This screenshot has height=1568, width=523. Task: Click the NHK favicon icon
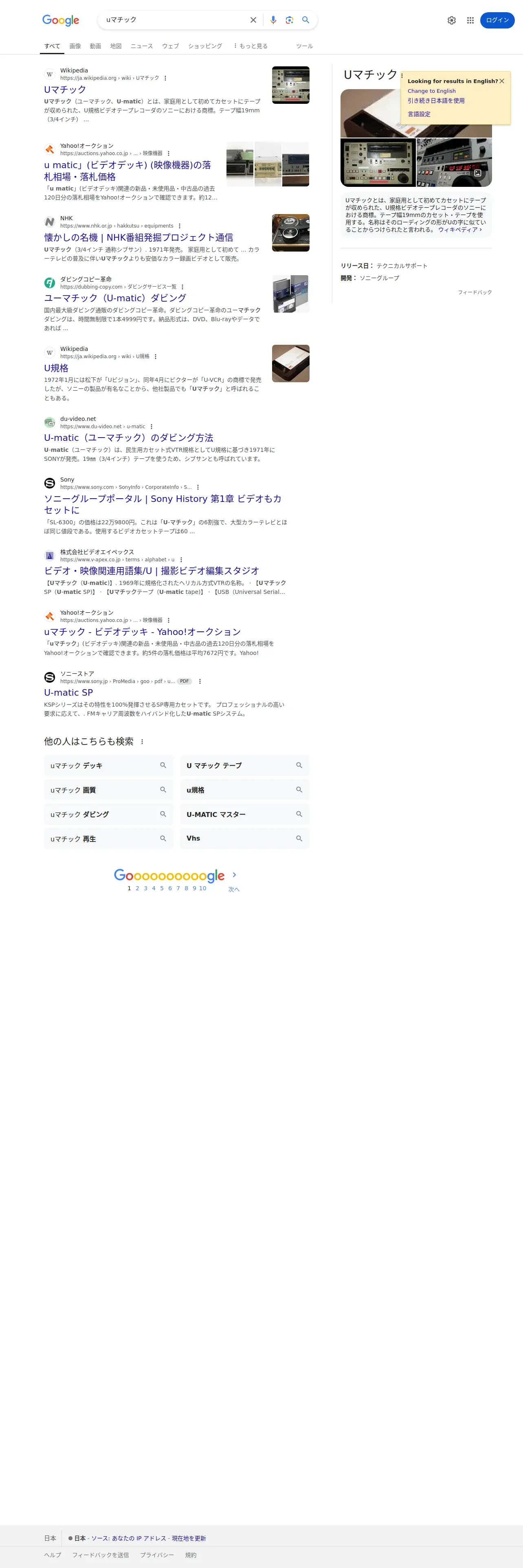[x=50, y=221]
